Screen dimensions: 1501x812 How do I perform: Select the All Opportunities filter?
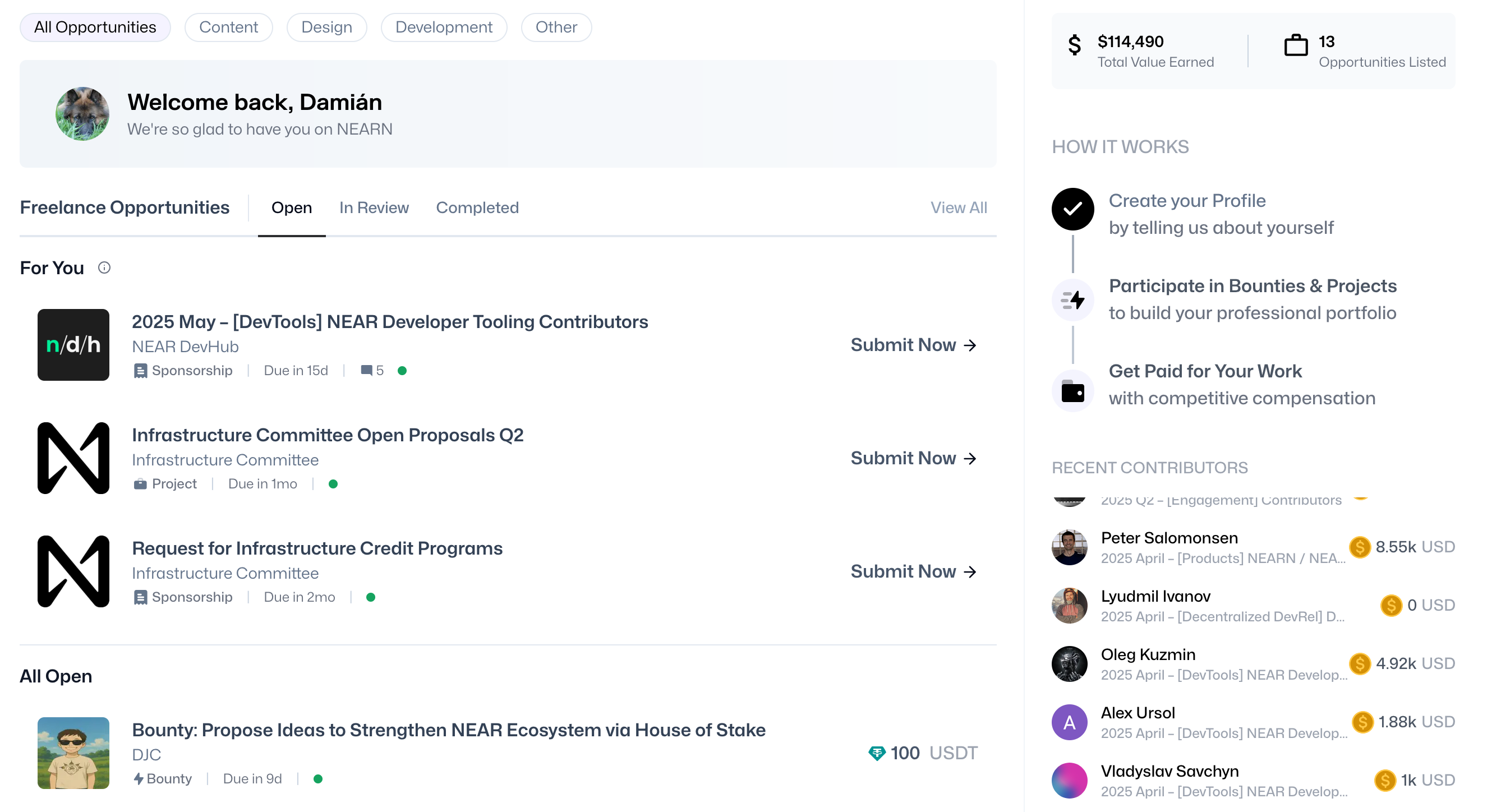[x=95, y=27]
